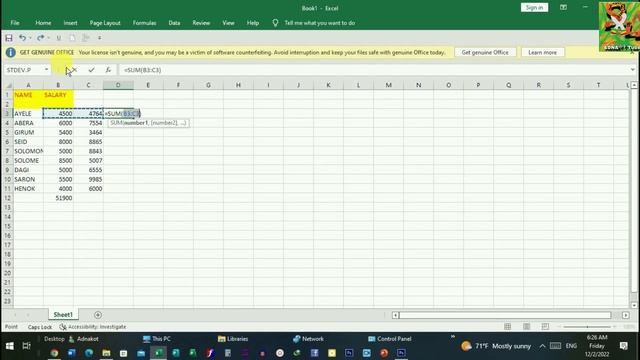Open the Page Layout tab
Viewport: 640px width, 360px height.
point(105,23)
